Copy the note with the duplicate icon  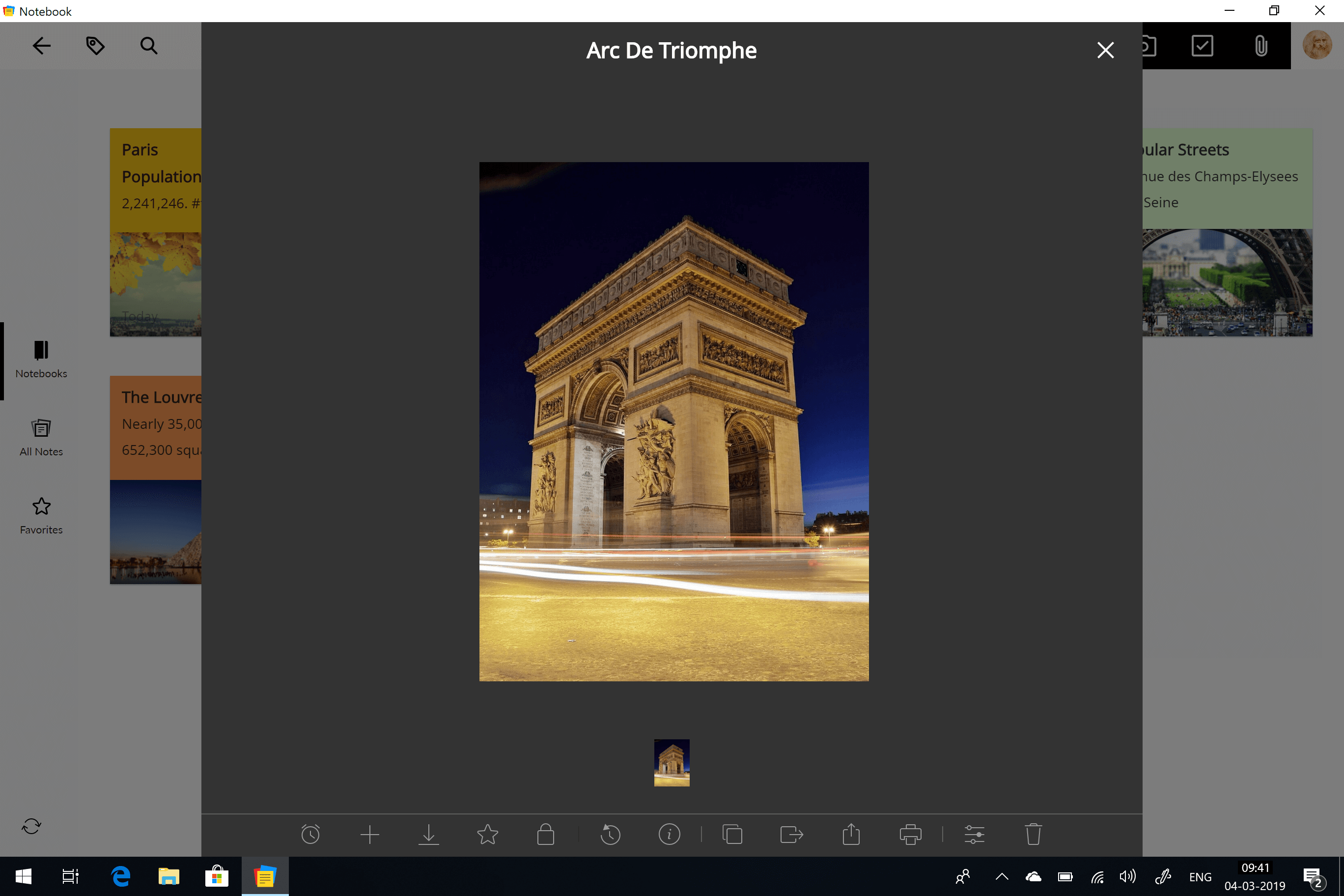pos(732,834)
